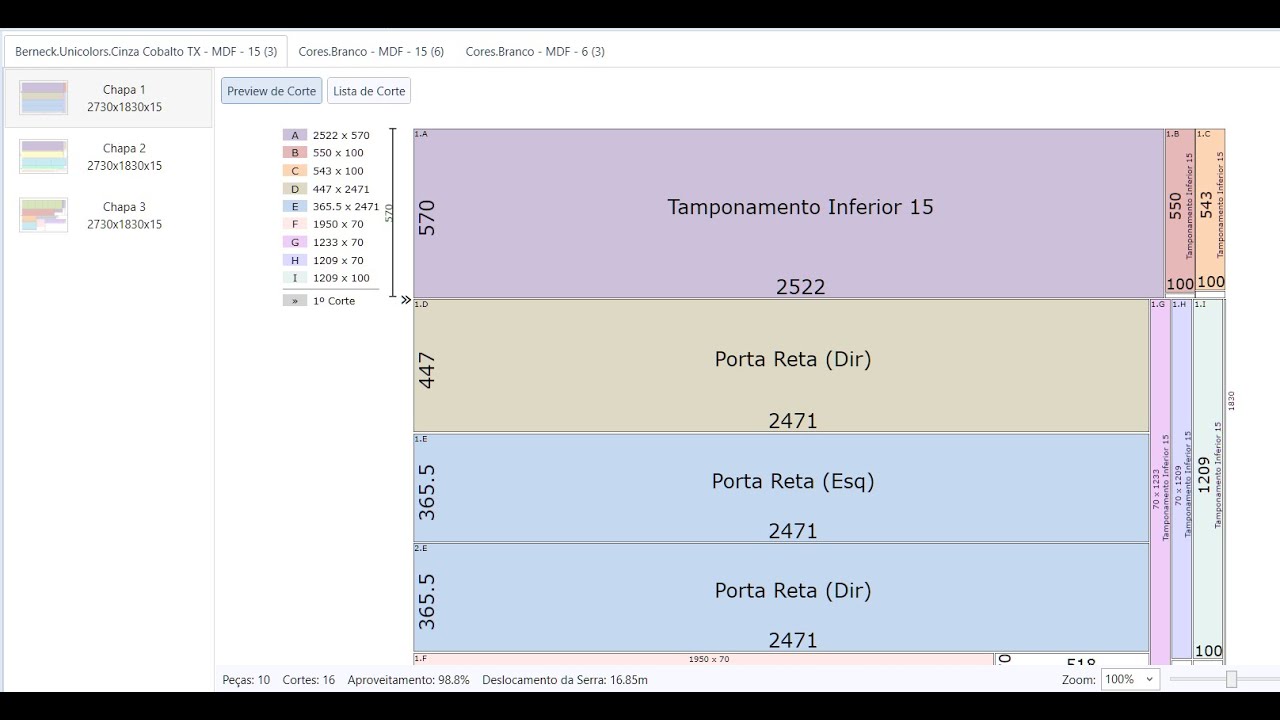Viewport: 1280px width, 720px height.
Task: Click the 2522 length label on piece 1.A
Action: 801,287
